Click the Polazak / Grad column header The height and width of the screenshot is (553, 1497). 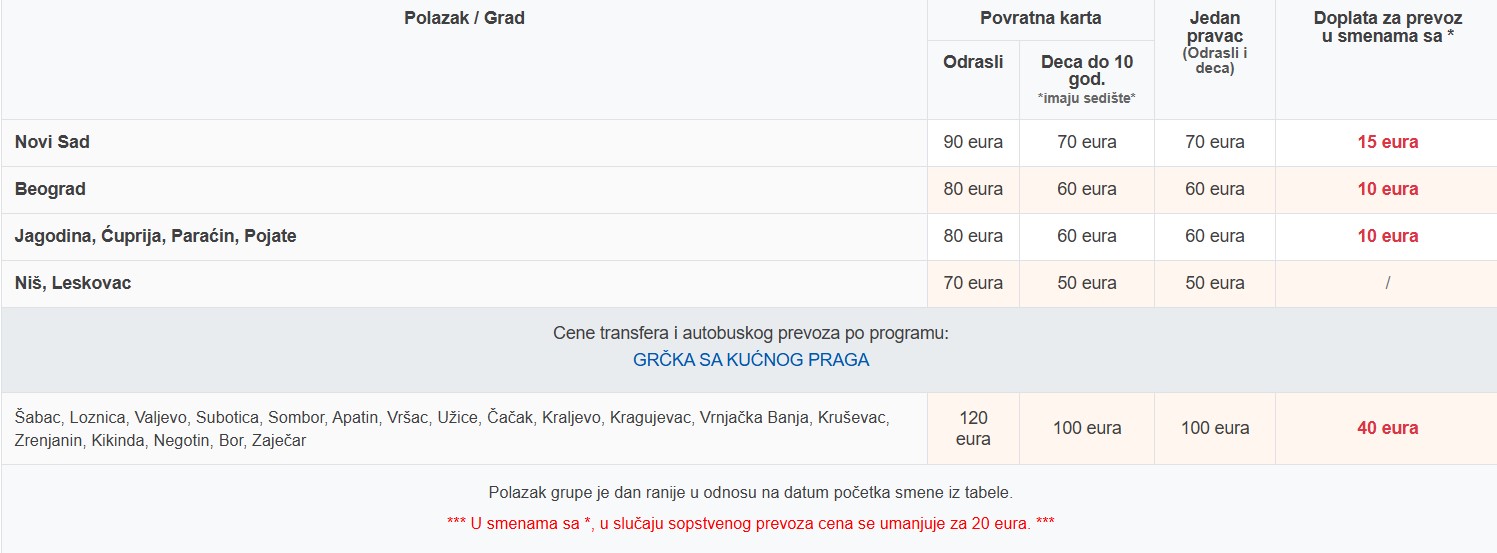(464, 17)
